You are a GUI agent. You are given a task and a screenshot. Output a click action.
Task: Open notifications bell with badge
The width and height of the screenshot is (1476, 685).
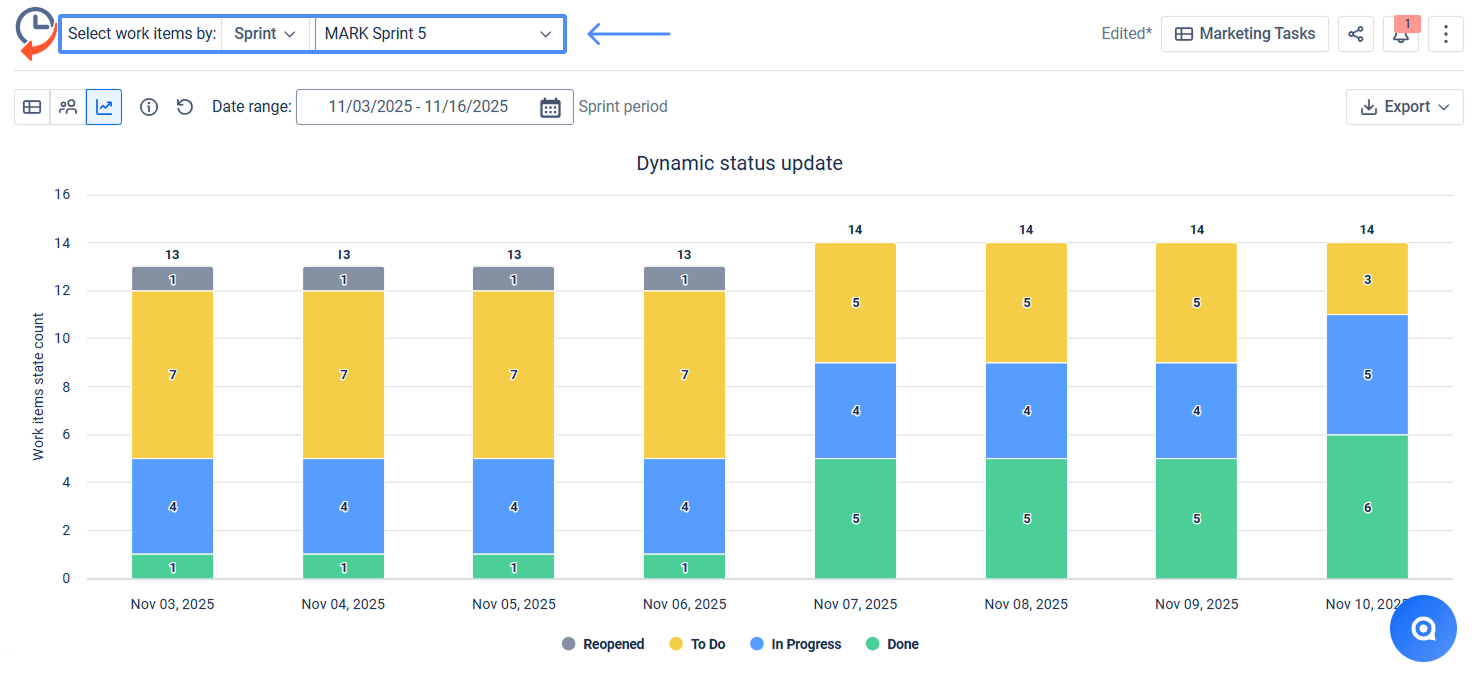(1401, 34)
